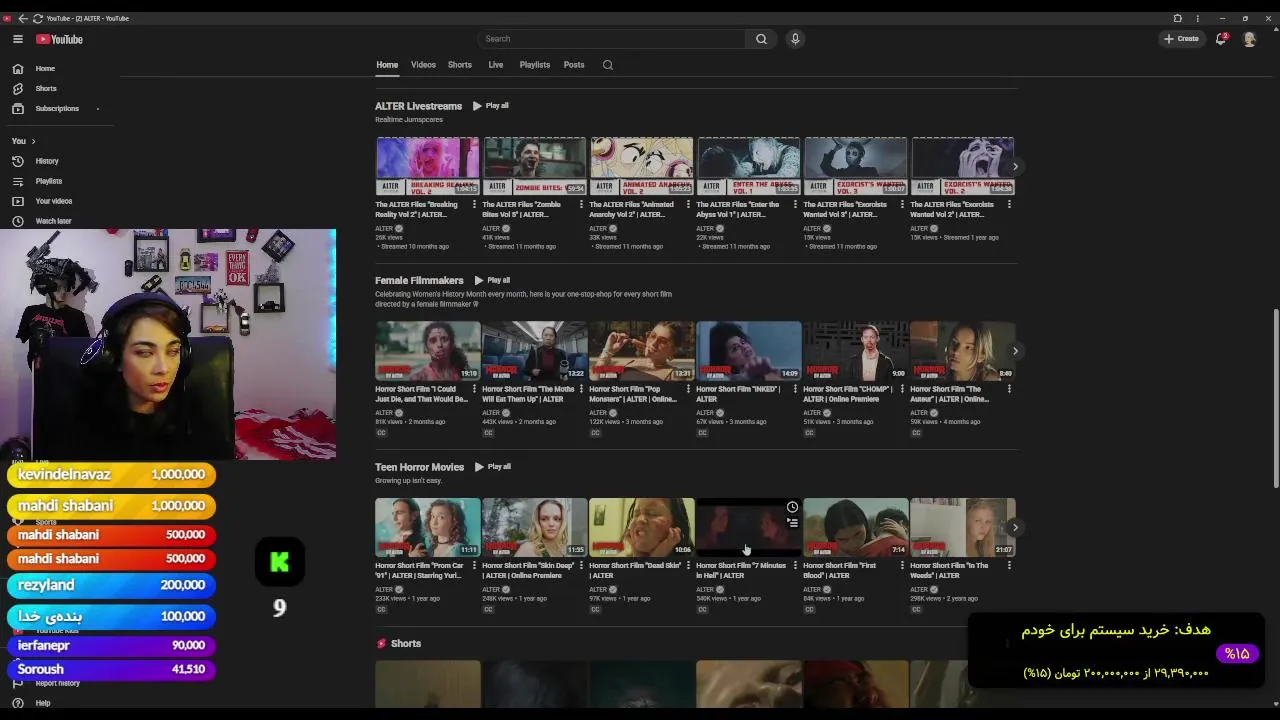Open Subscriptions in the left sidebar

coord(57,108)
